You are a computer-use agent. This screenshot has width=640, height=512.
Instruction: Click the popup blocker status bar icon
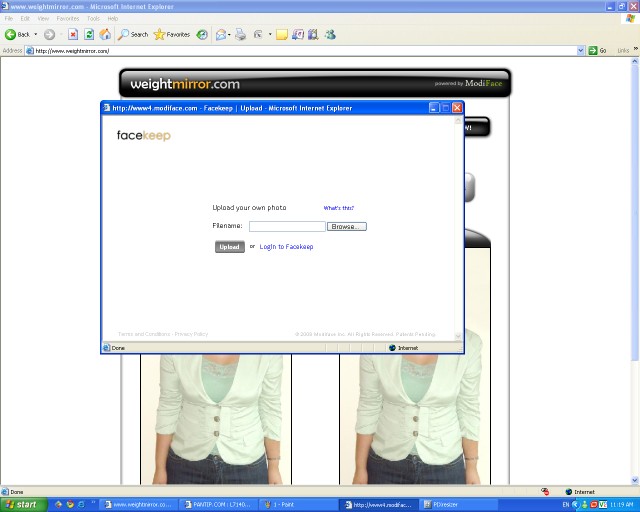(545, 492)
